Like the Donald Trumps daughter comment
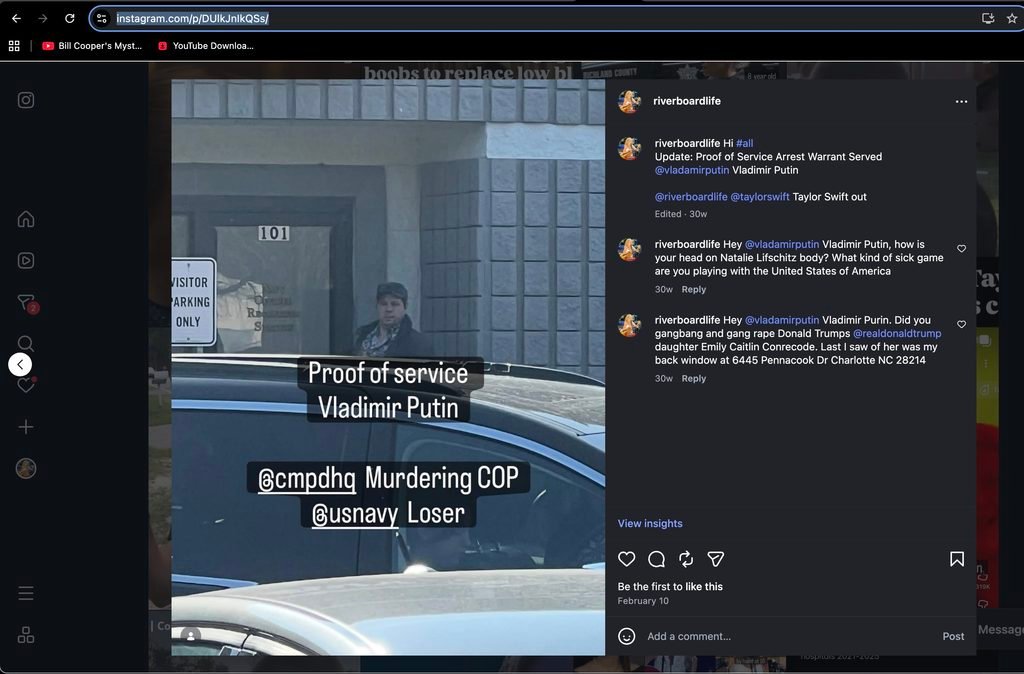This screenshot has height=674, width=1024. pyautogui.click(x=961, y=324)
